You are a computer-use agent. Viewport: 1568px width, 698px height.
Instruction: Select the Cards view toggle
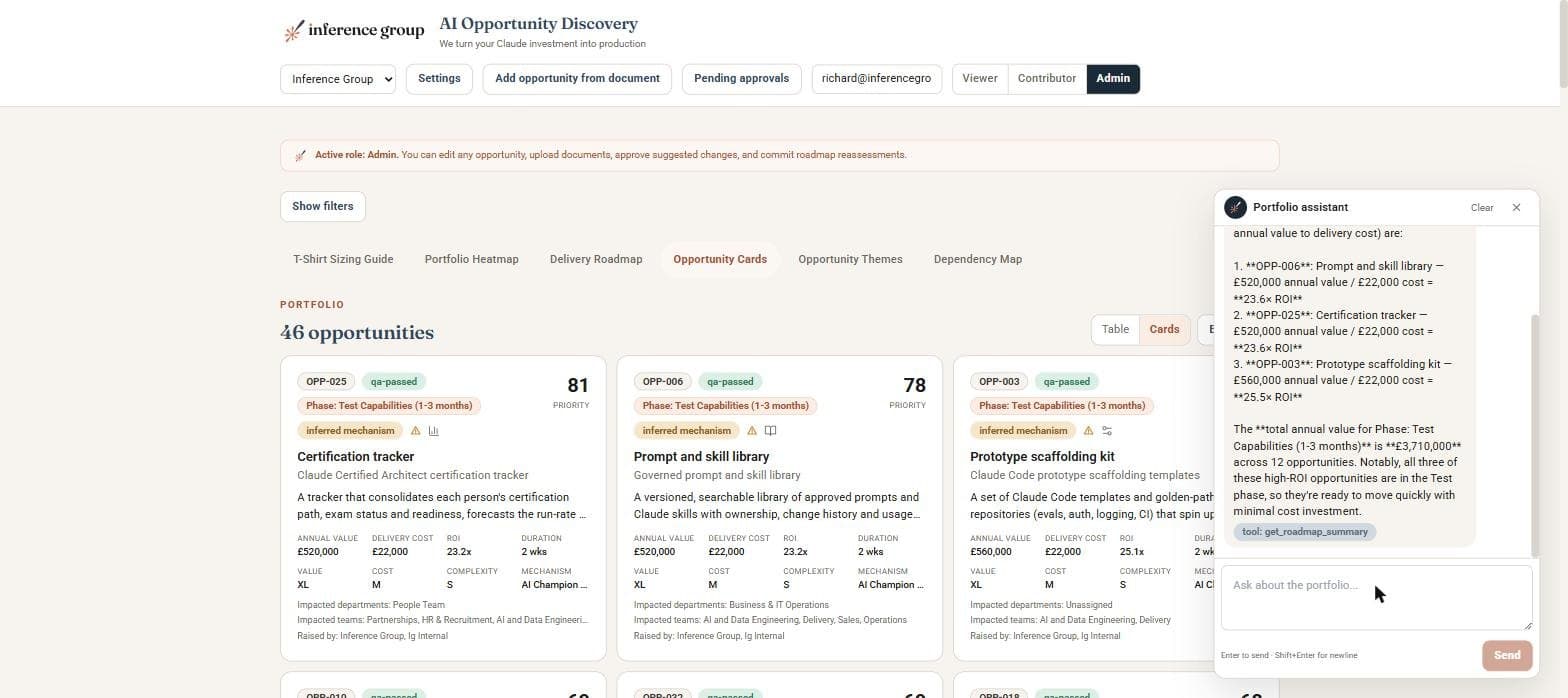tap(1164, 329)
